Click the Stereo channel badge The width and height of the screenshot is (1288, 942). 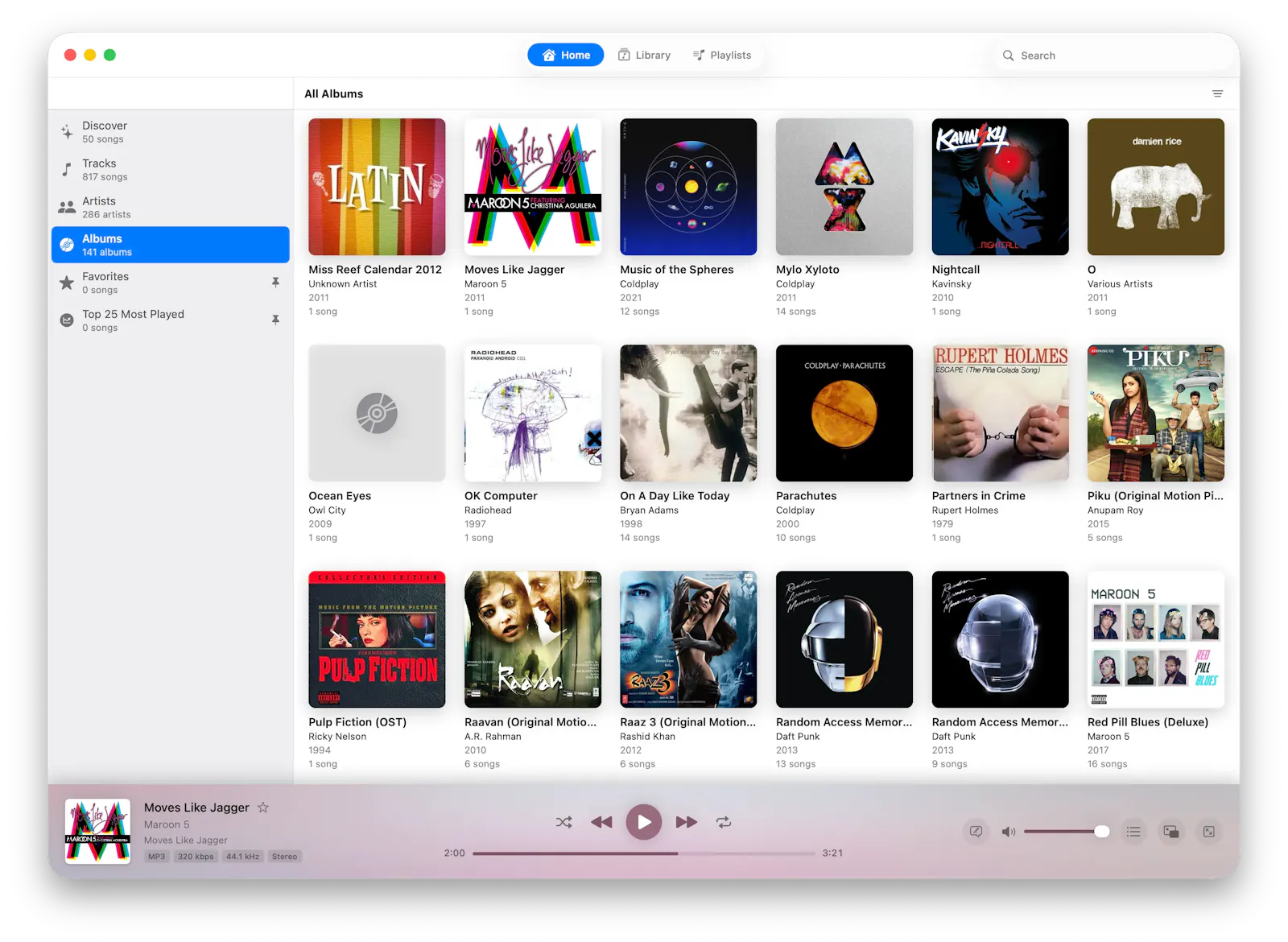point(284,857)
